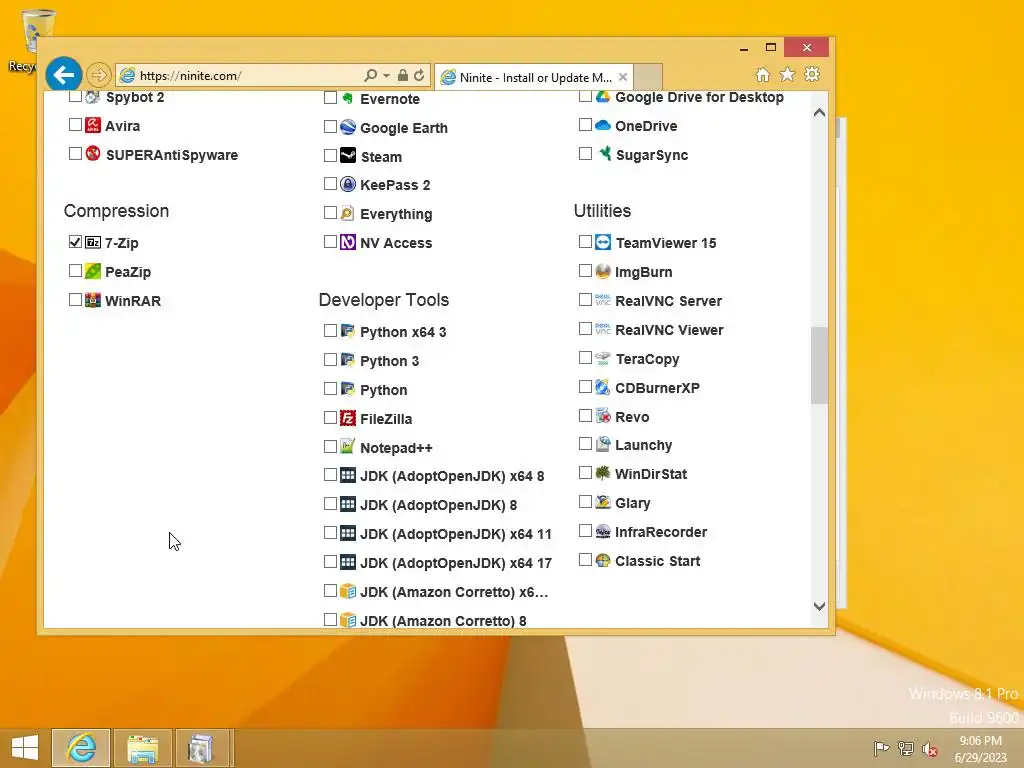1024x768 pixels.
Task: Open address bar search dropdown arrow
Action: 387,76
